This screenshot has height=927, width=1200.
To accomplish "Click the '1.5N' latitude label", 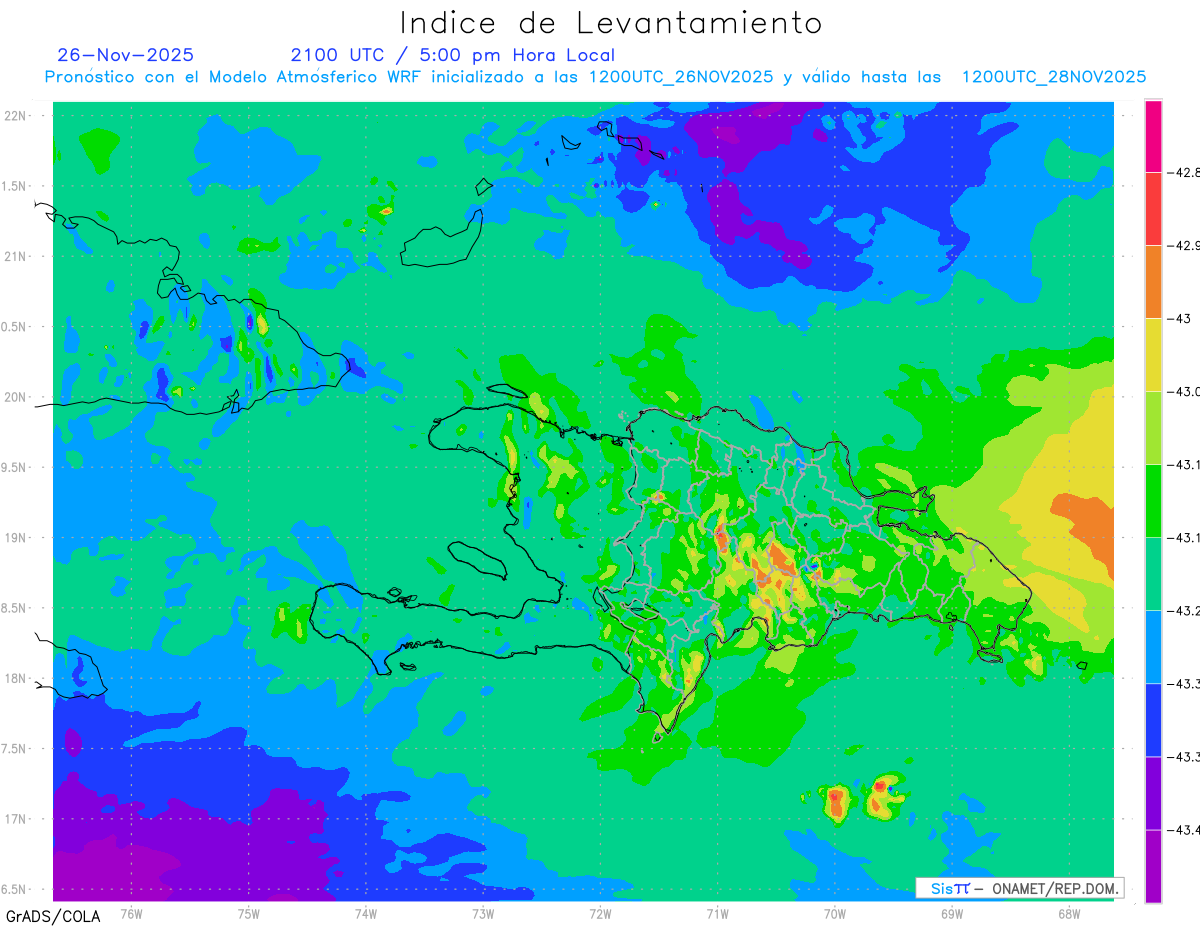I will click(16, 186).
